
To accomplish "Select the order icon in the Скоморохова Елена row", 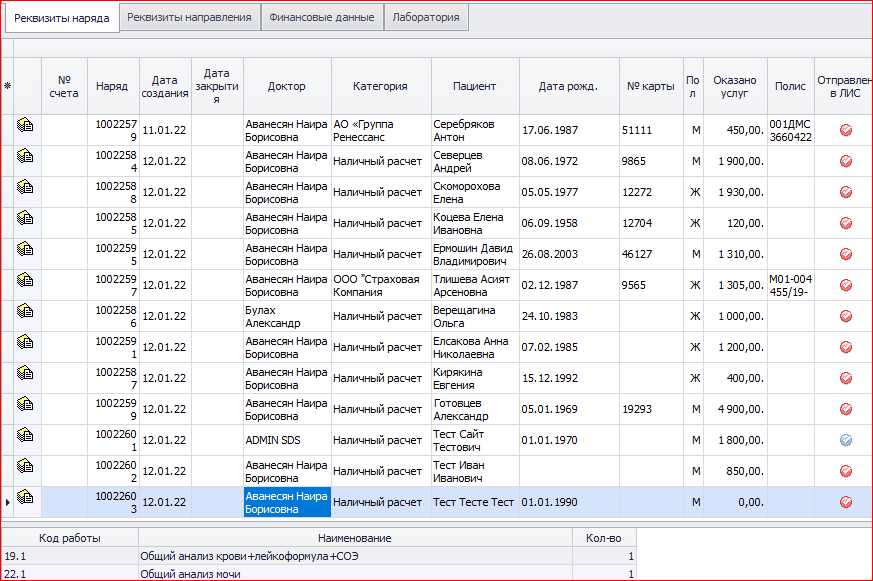I will click(25, 192).
